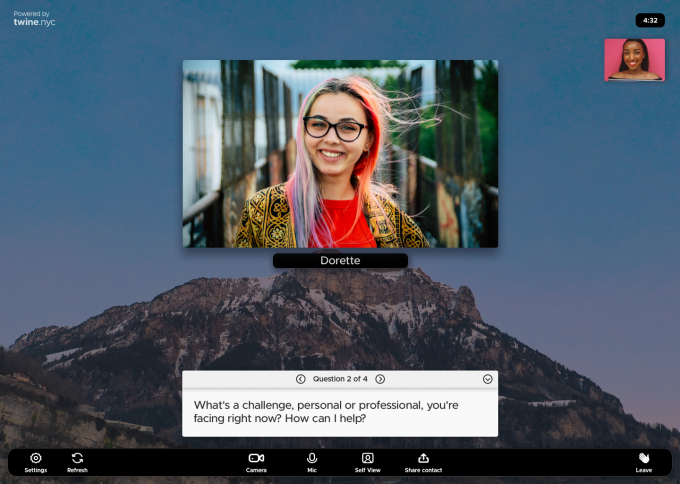680x484 pixels.
Task: Click the Share contact text label
Action: click(423, 470)
